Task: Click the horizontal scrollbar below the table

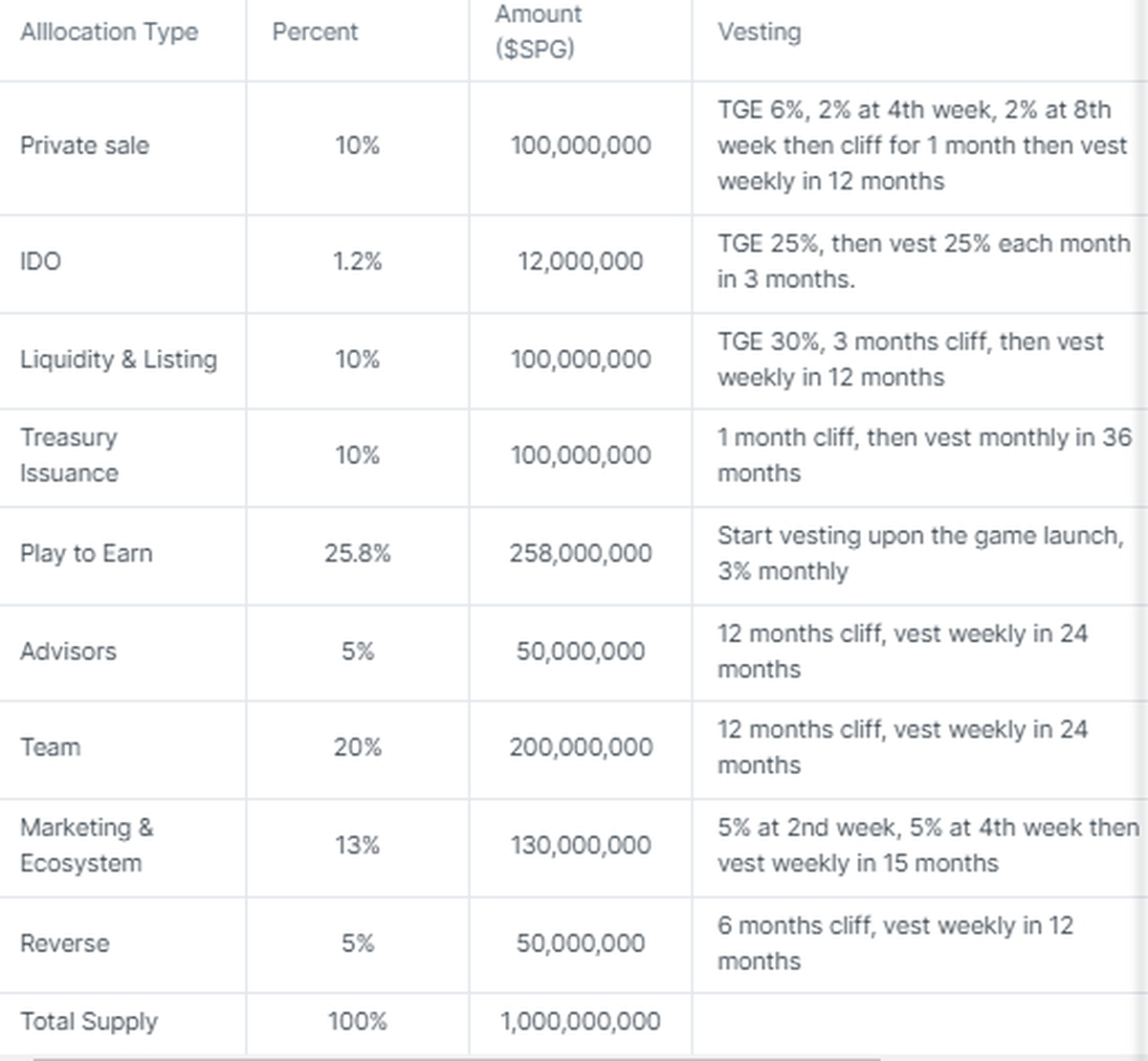Action: 457,1057
